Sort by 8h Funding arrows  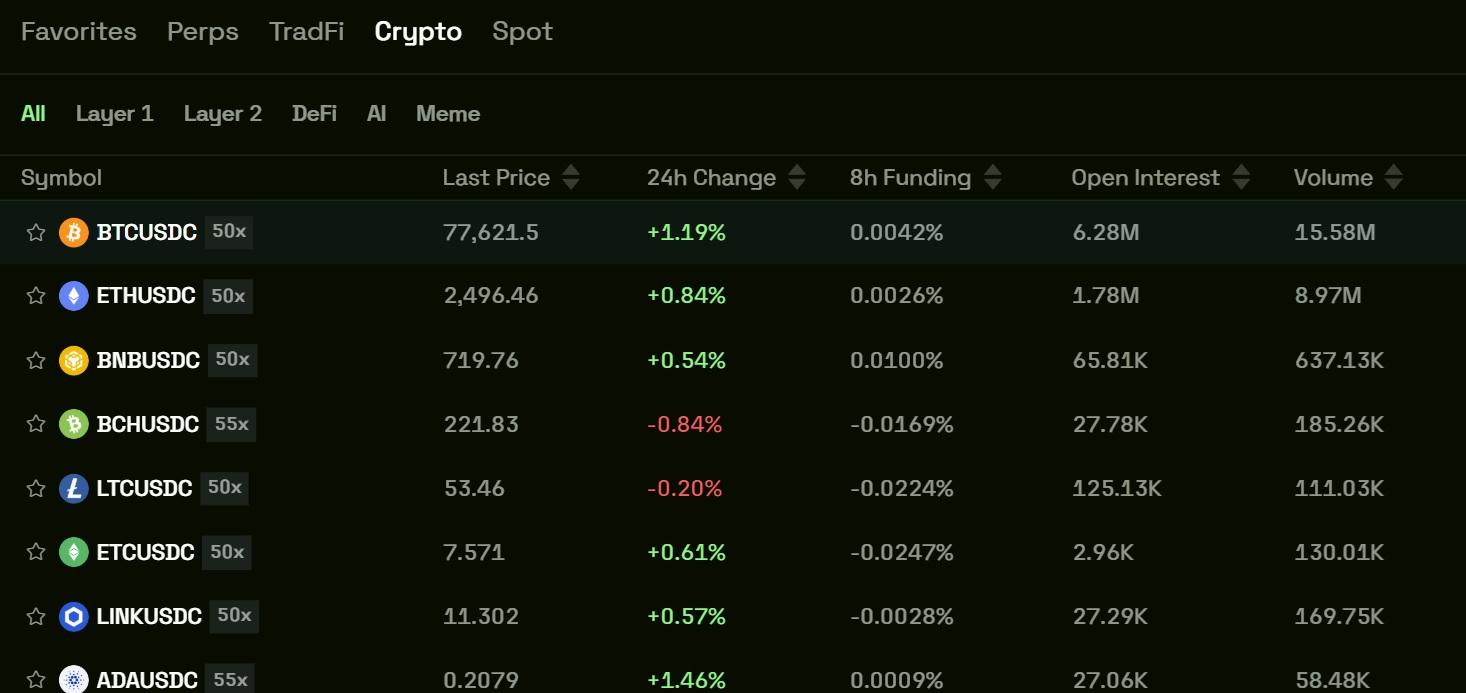[x=993, y=178]
